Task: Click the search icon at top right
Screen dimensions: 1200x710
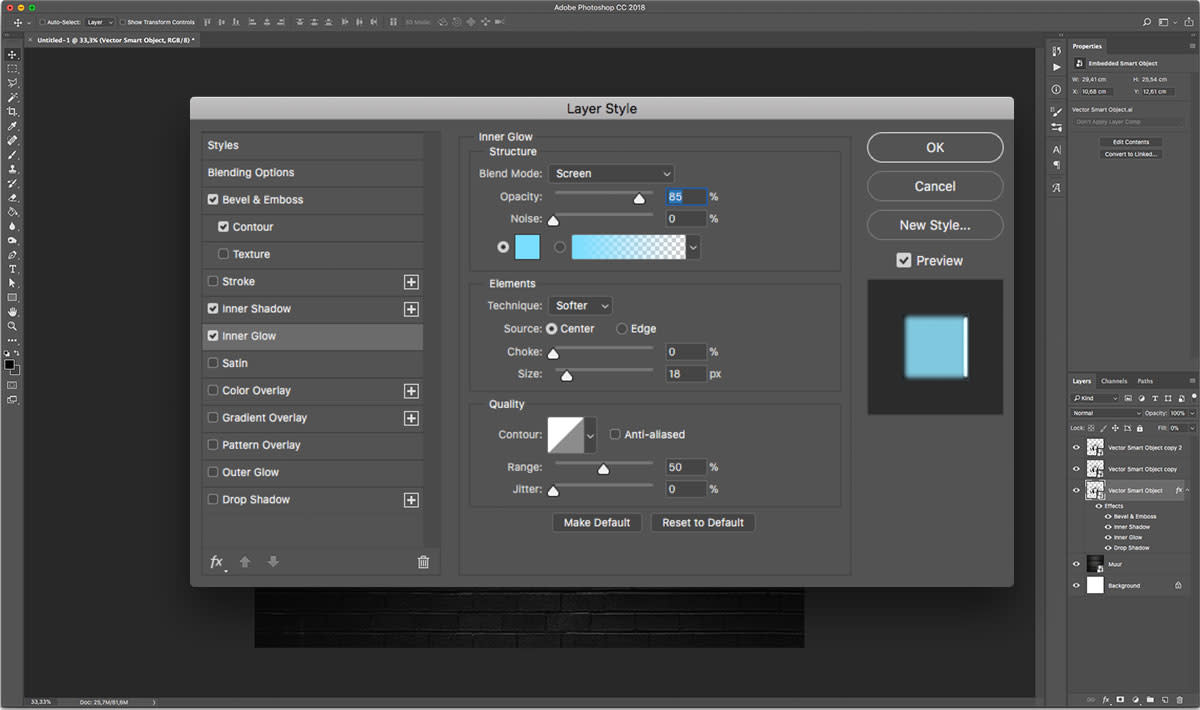Action: click(x=1146, y=22)
